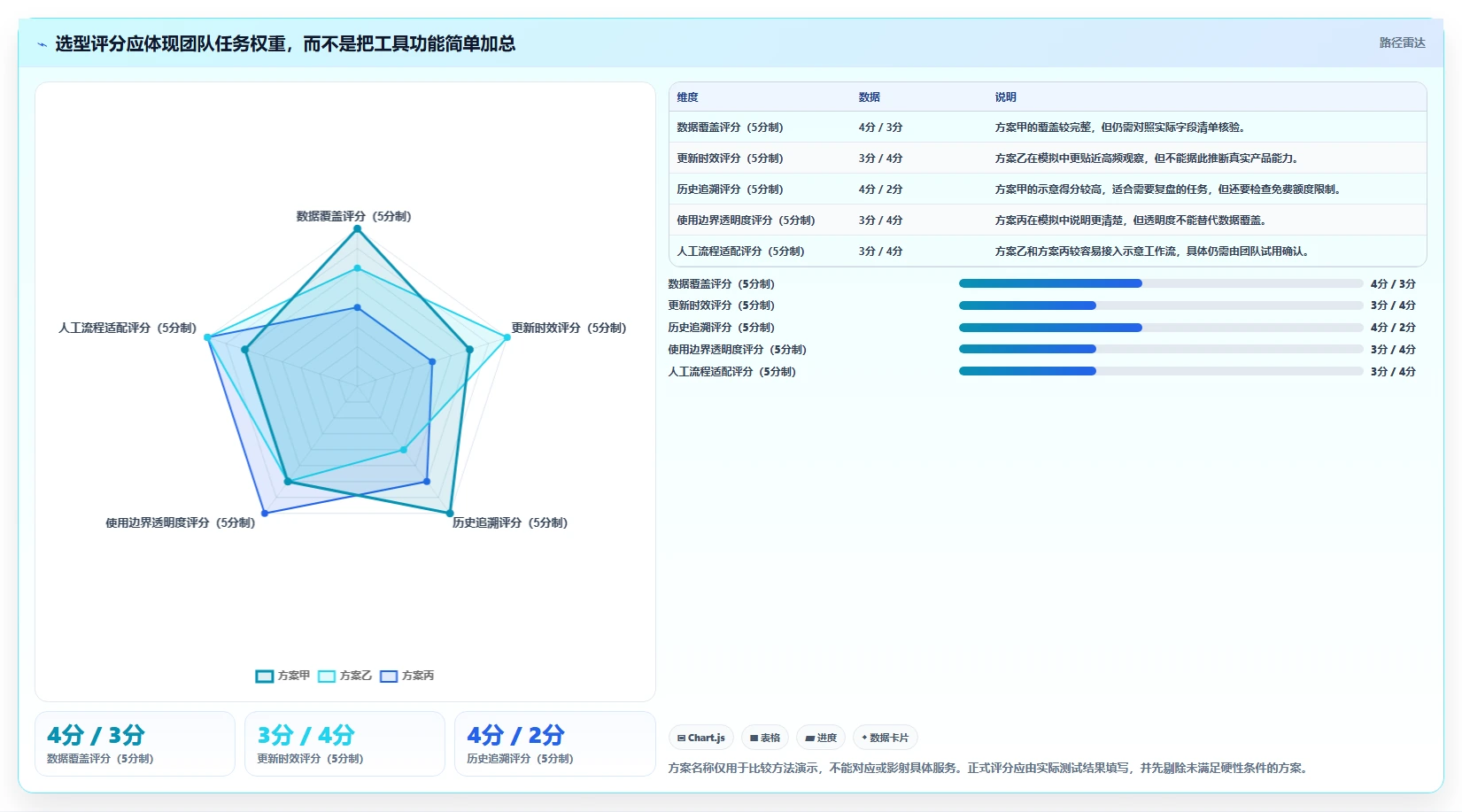Click description starting 方案甲的覆盖较完整
The image size is (1462, 812).
1121,128
